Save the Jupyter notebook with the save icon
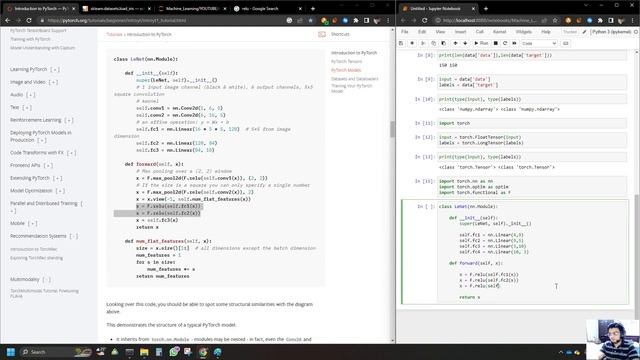Image resolution: width=640 pixels, height=360 pixels. 401,43
